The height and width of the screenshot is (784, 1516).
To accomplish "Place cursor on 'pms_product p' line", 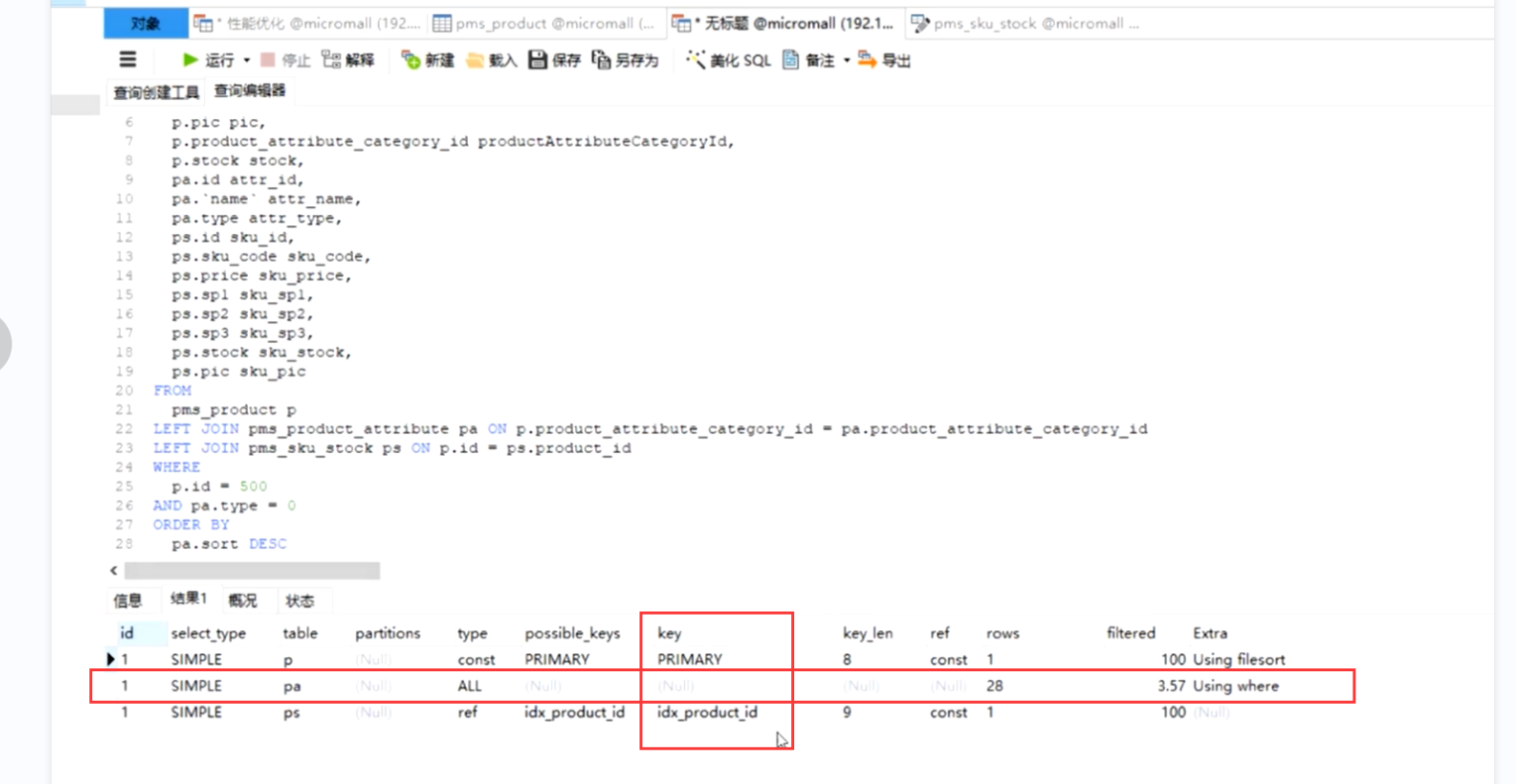I will pos(234,409).
